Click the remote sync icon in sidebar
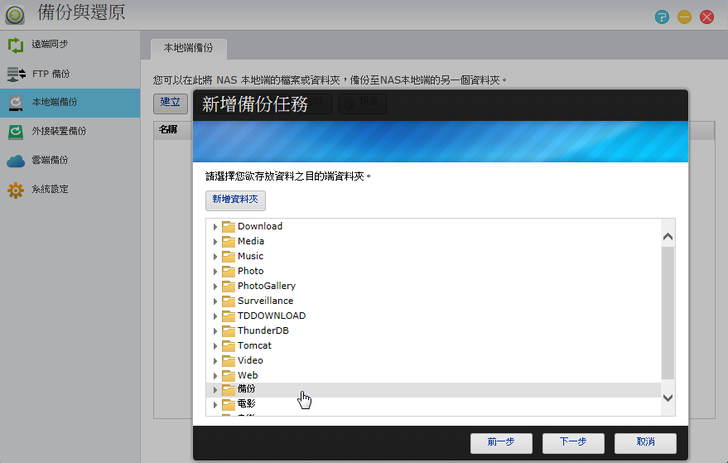Viewport: 728px width, 463px height. (15, 45)
